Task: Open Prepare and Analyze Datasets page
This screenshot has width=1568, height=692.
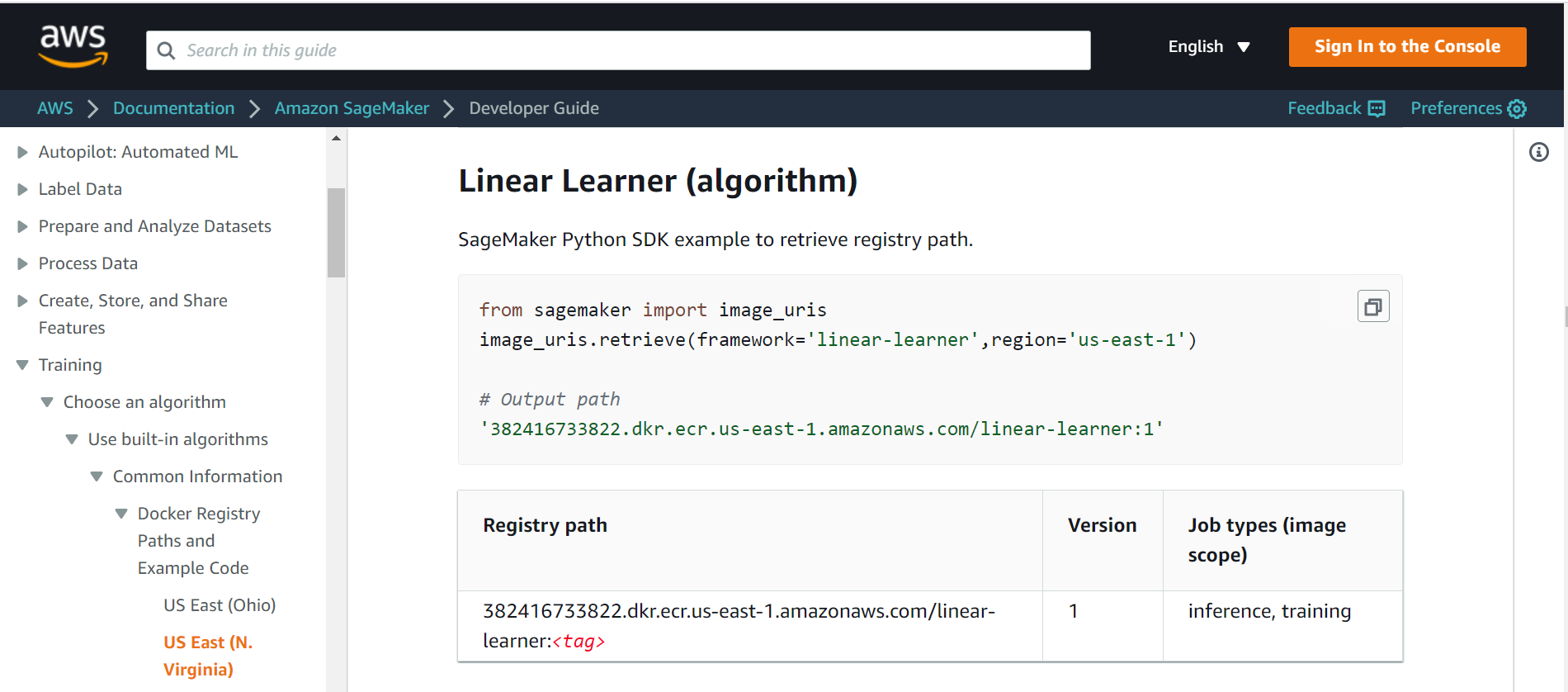Action: pyautogui.click(x=154, y=226)
